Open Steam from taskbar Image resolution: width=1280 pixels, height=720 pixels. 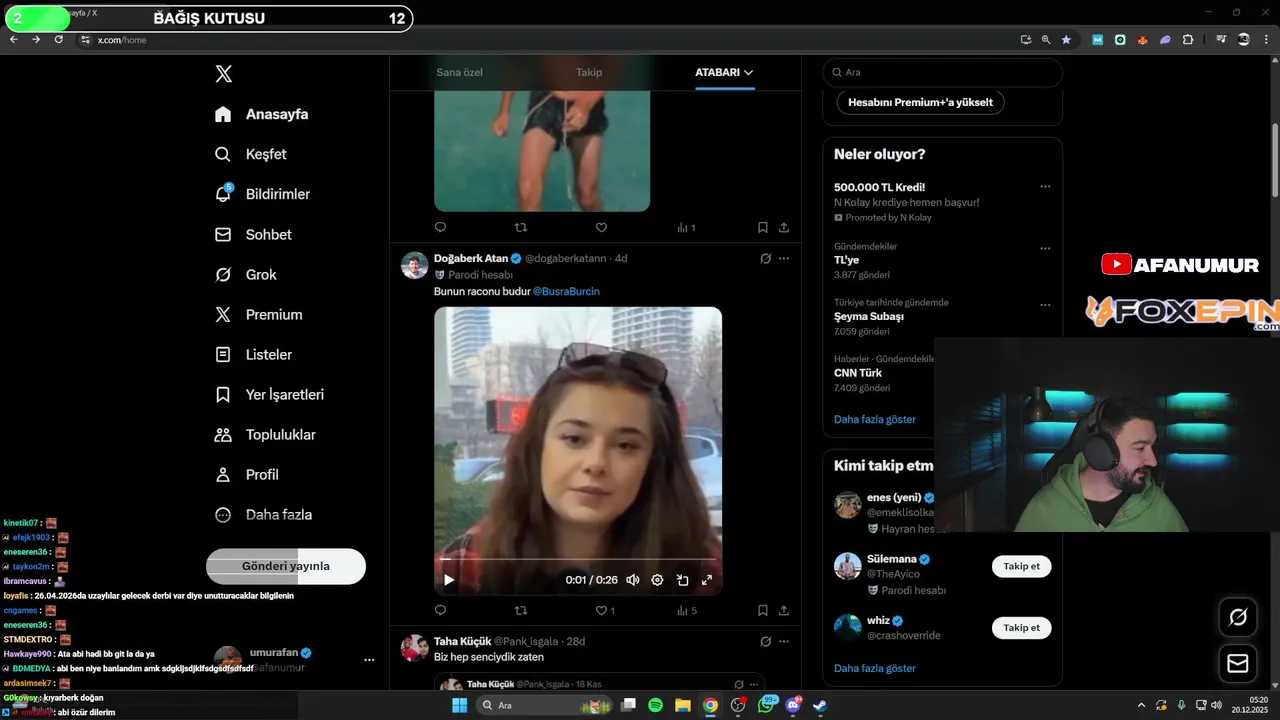pos(819,705)
